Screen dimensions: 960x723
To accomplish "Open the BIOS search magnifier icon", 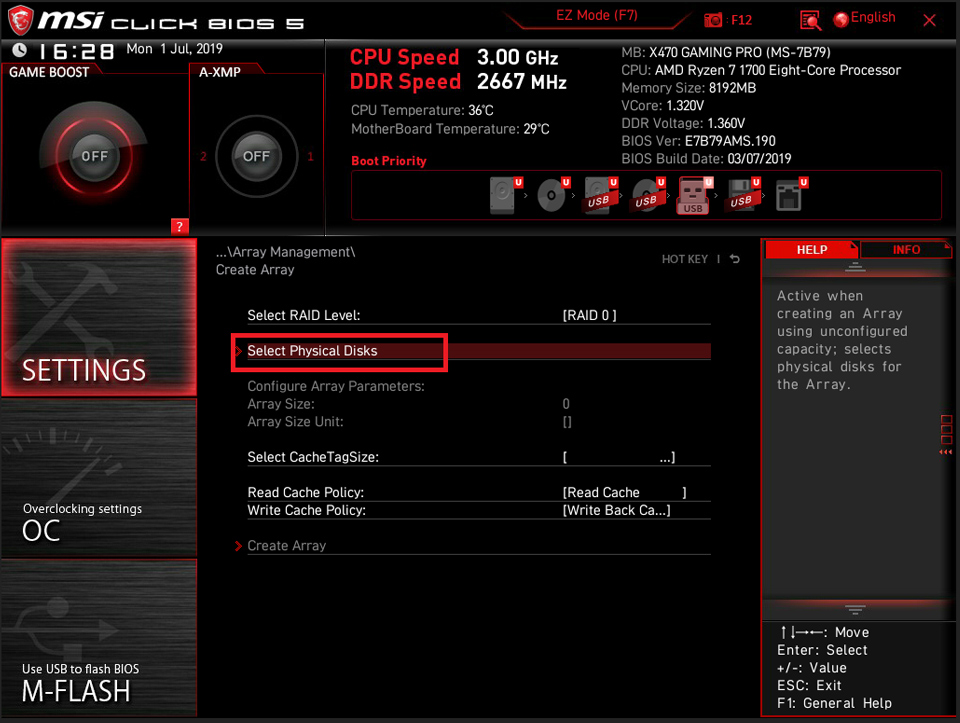I will [810, 20].
